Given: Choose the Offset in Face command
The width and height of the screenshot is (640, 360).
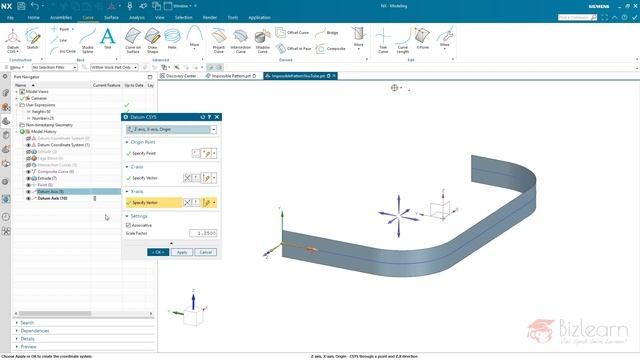Looking at the screenshot, I should point(293,48).
